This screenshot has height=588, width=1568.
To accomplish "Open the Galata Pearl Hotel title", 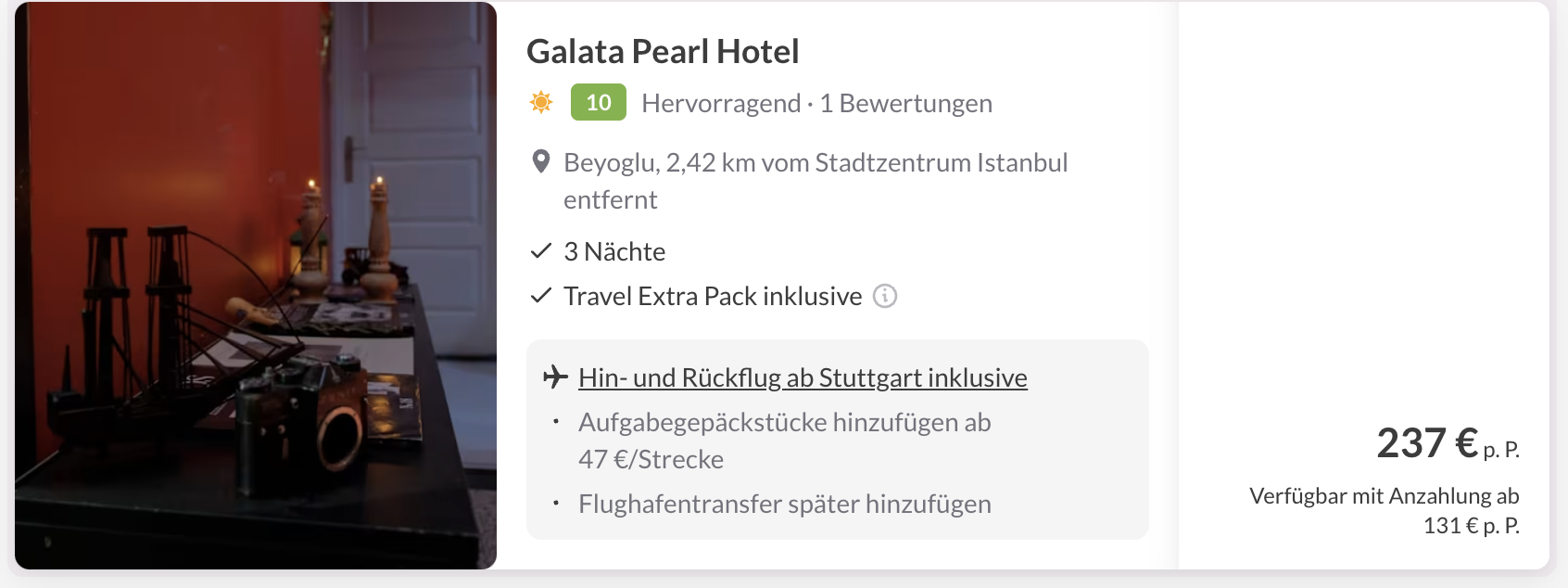I will (663, 52).
